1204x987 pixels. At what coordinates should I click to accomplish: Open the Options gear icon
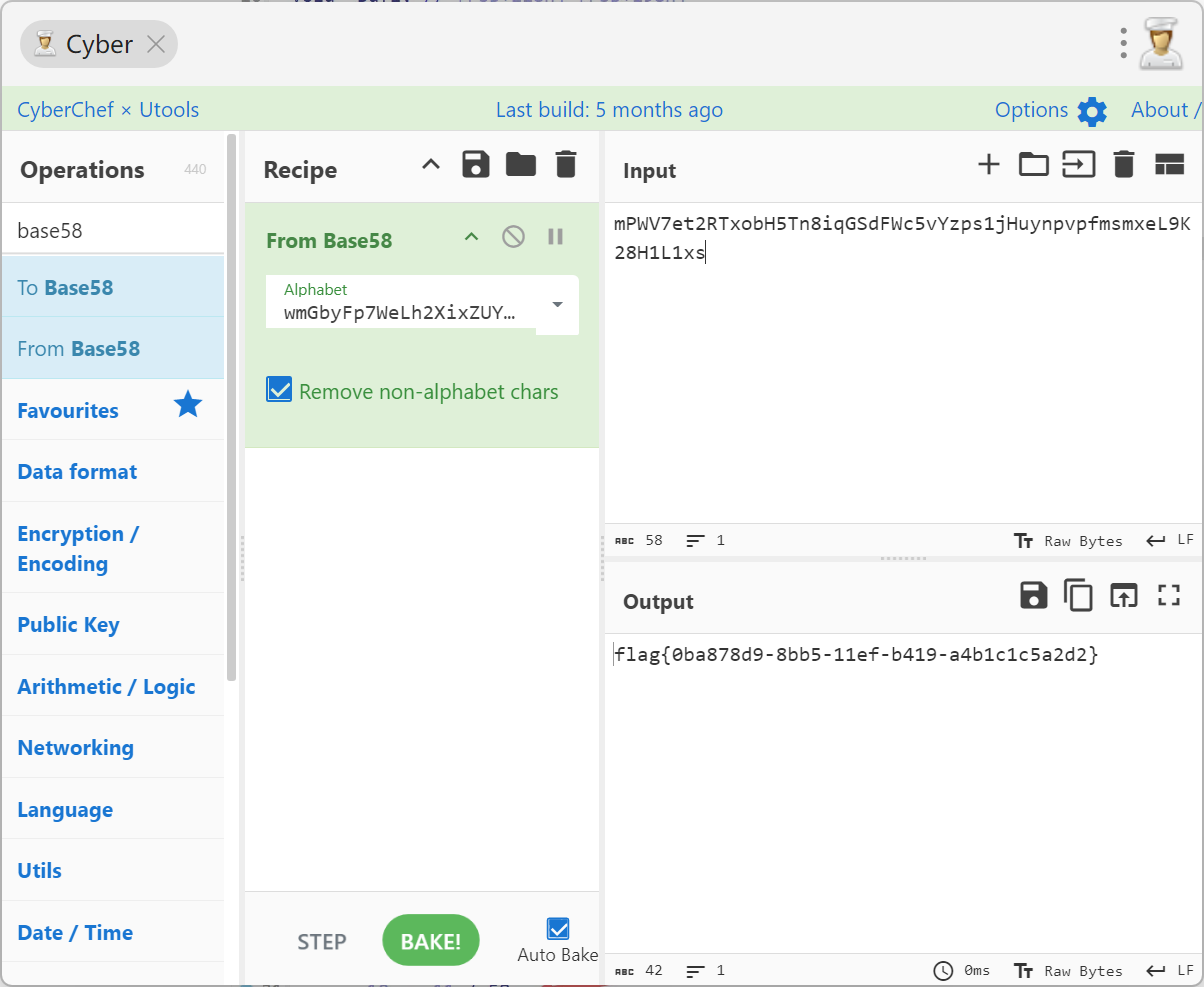(1092, 111)
